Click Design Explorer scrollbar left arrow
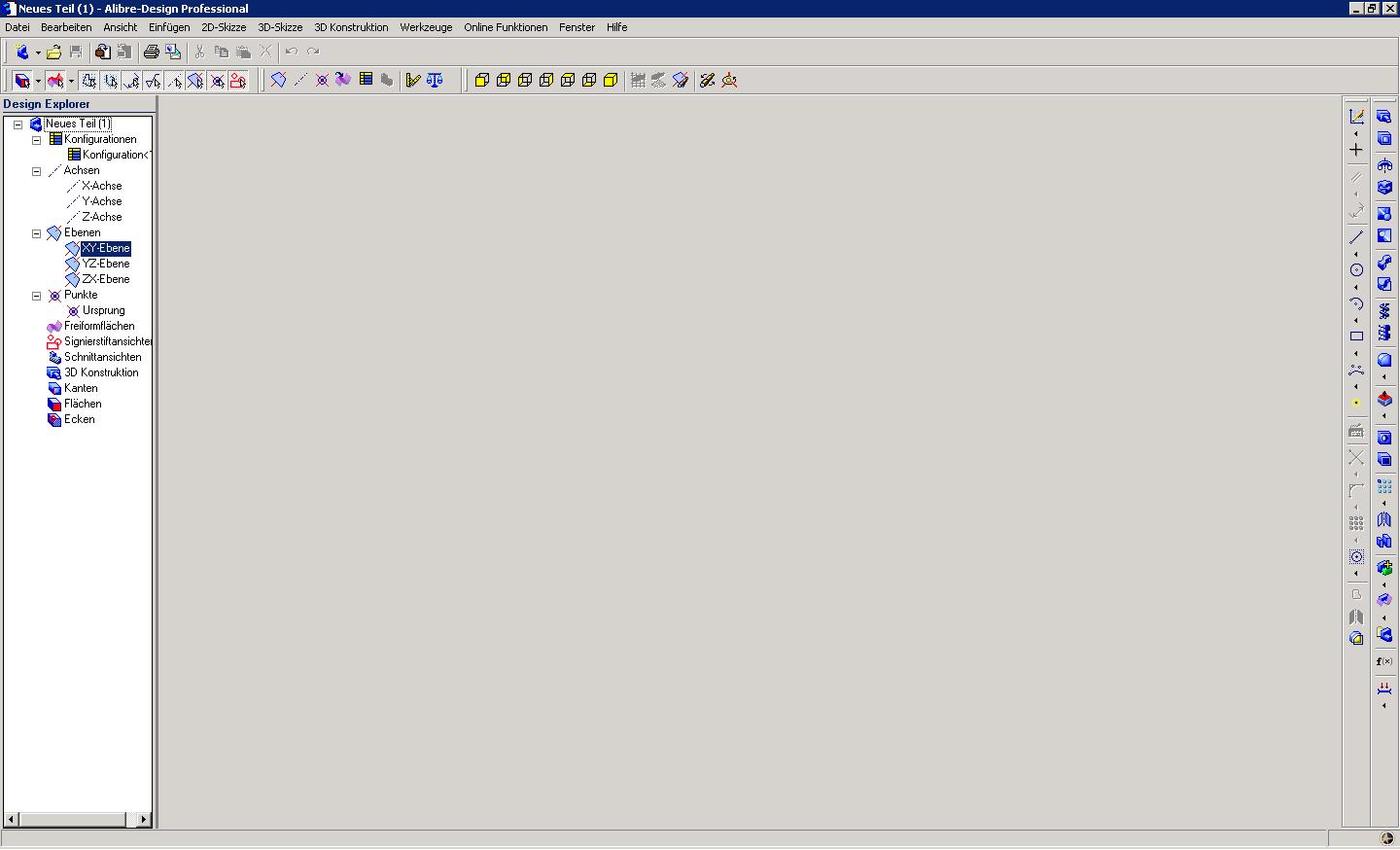 12,820
